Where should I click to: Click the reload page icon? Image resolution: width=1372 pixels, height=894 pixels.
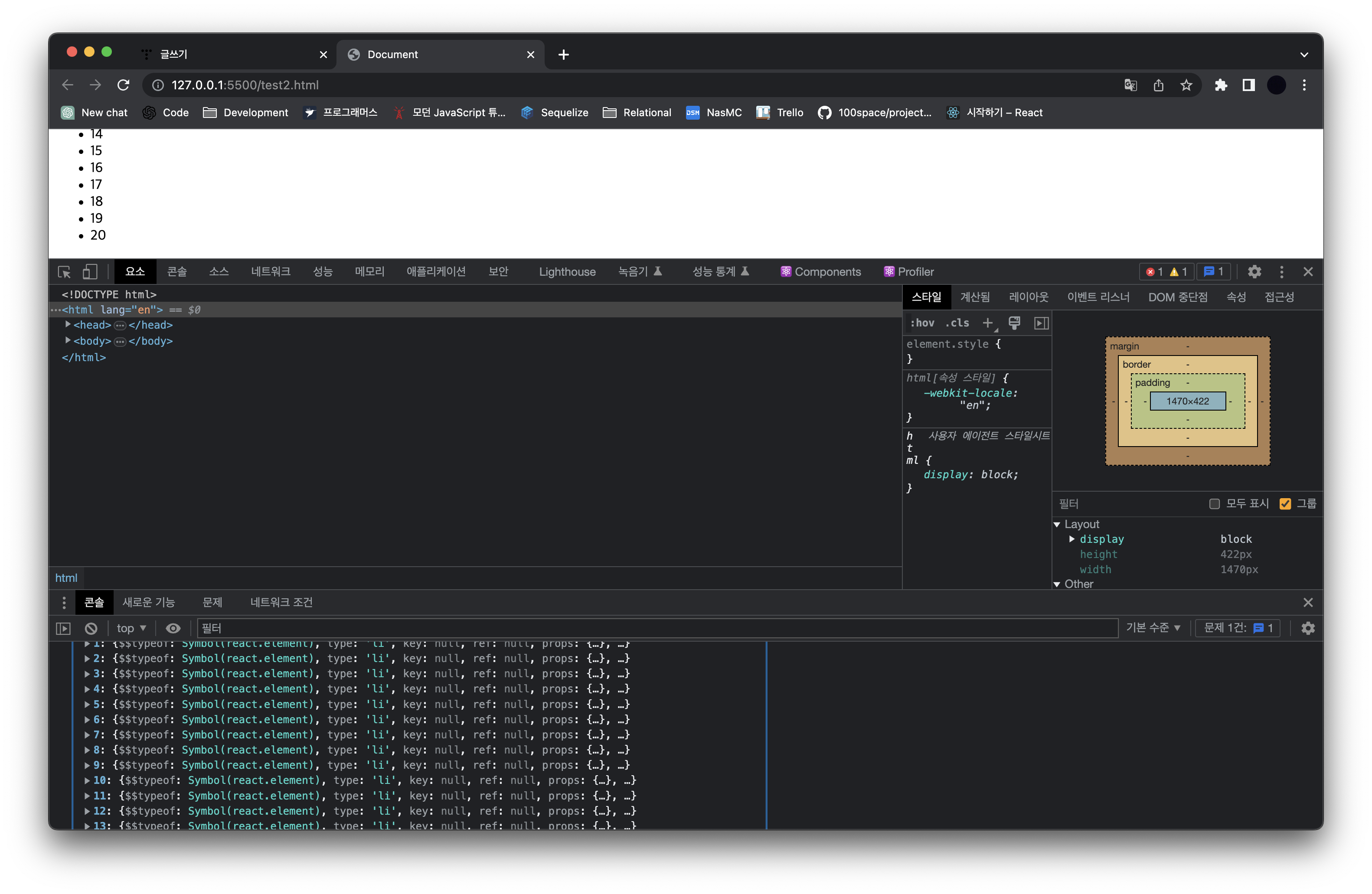[123, 85]
